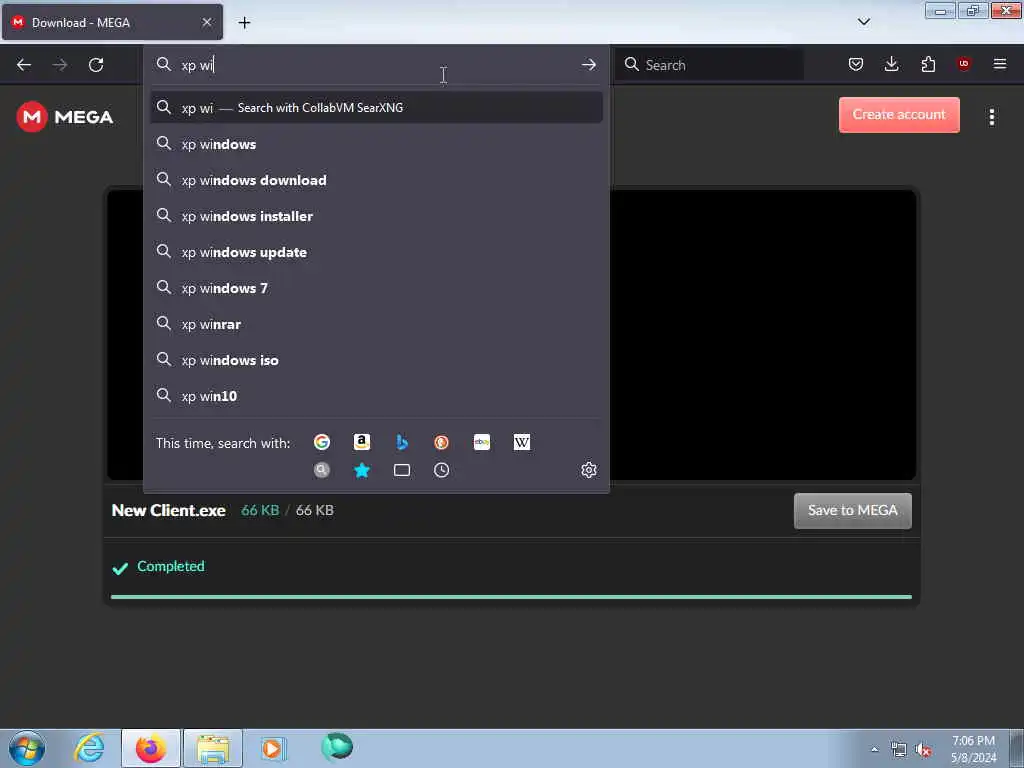Click the go arrow in the address bar
Image resolution: width=1024 pixels, height=768 pixels.
588,65
